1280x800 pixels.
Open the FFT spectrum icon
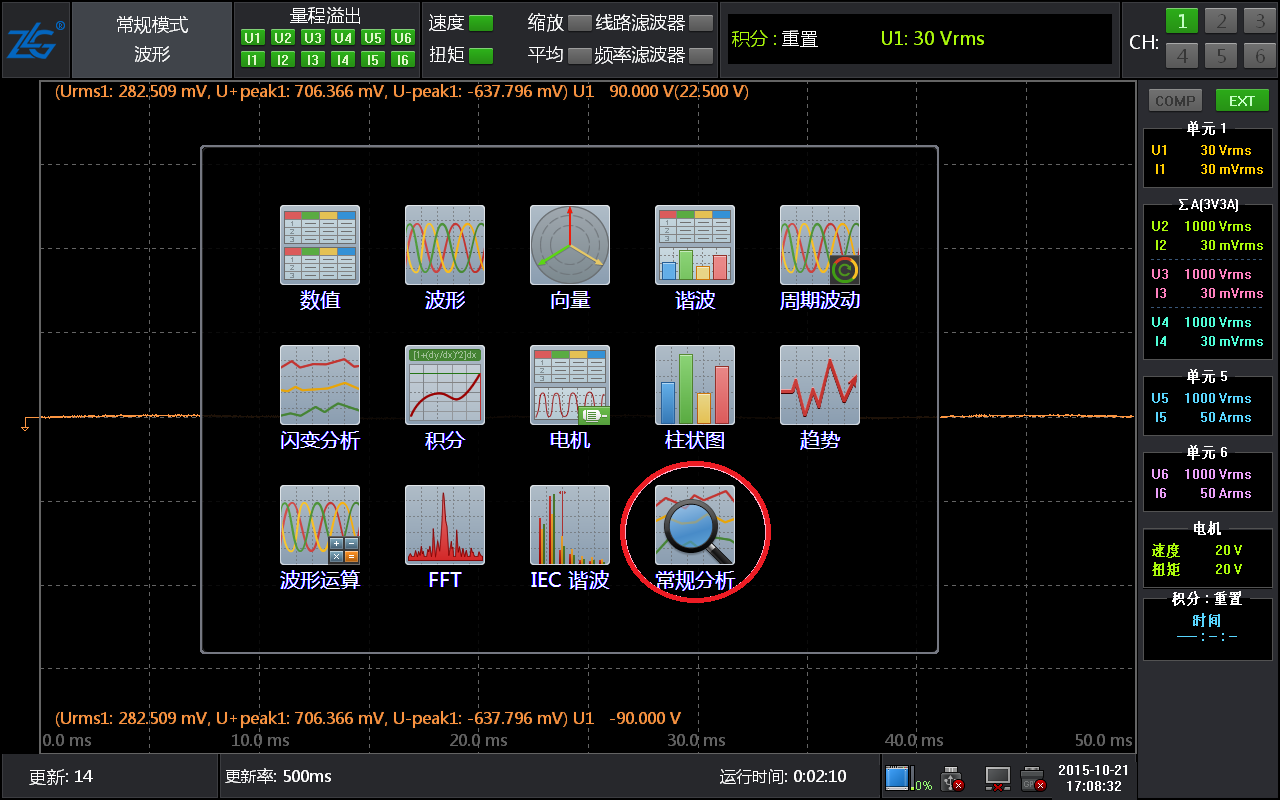tap(445, 526)
